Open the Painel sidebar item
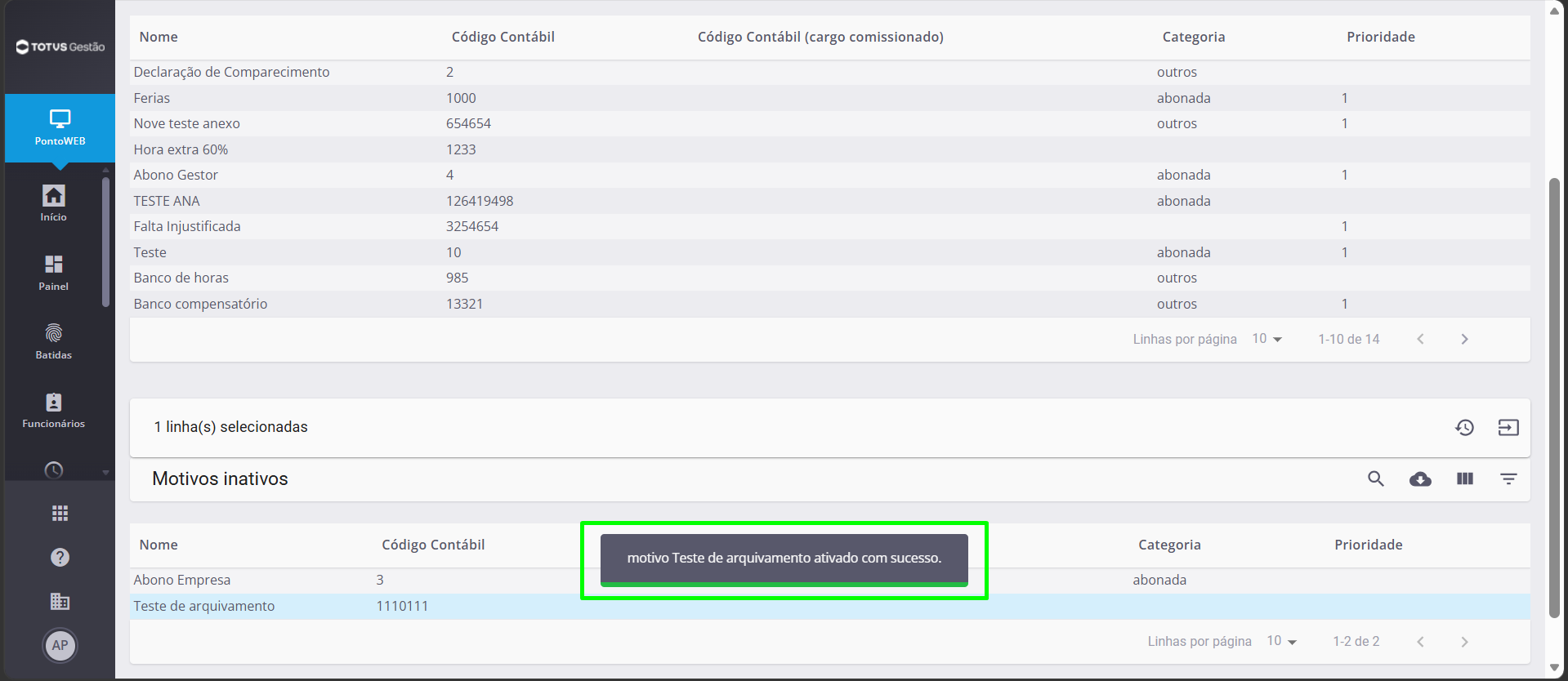 tap(54, 273)
